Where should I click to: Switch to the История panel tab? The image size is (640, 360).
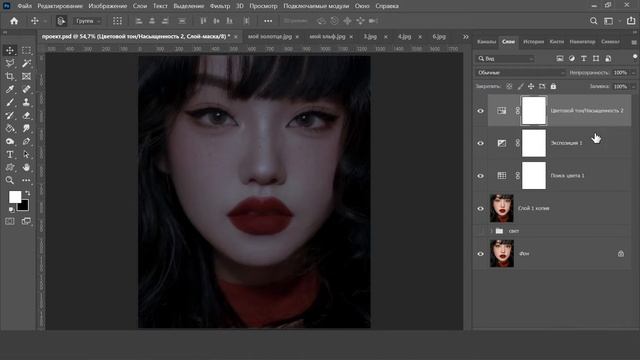pyautogui.click(x=533, y=42)
